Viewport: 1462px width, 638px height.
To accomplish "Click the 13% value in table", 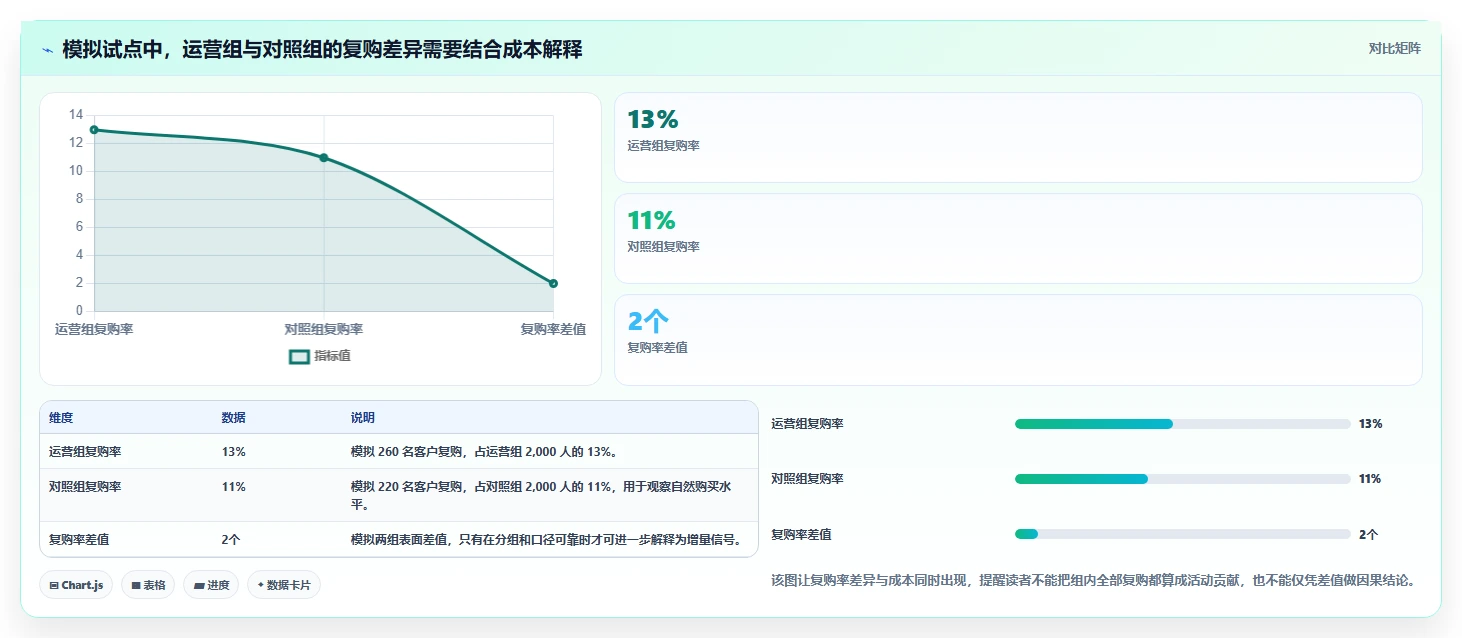I will click(x=234, y=452).
